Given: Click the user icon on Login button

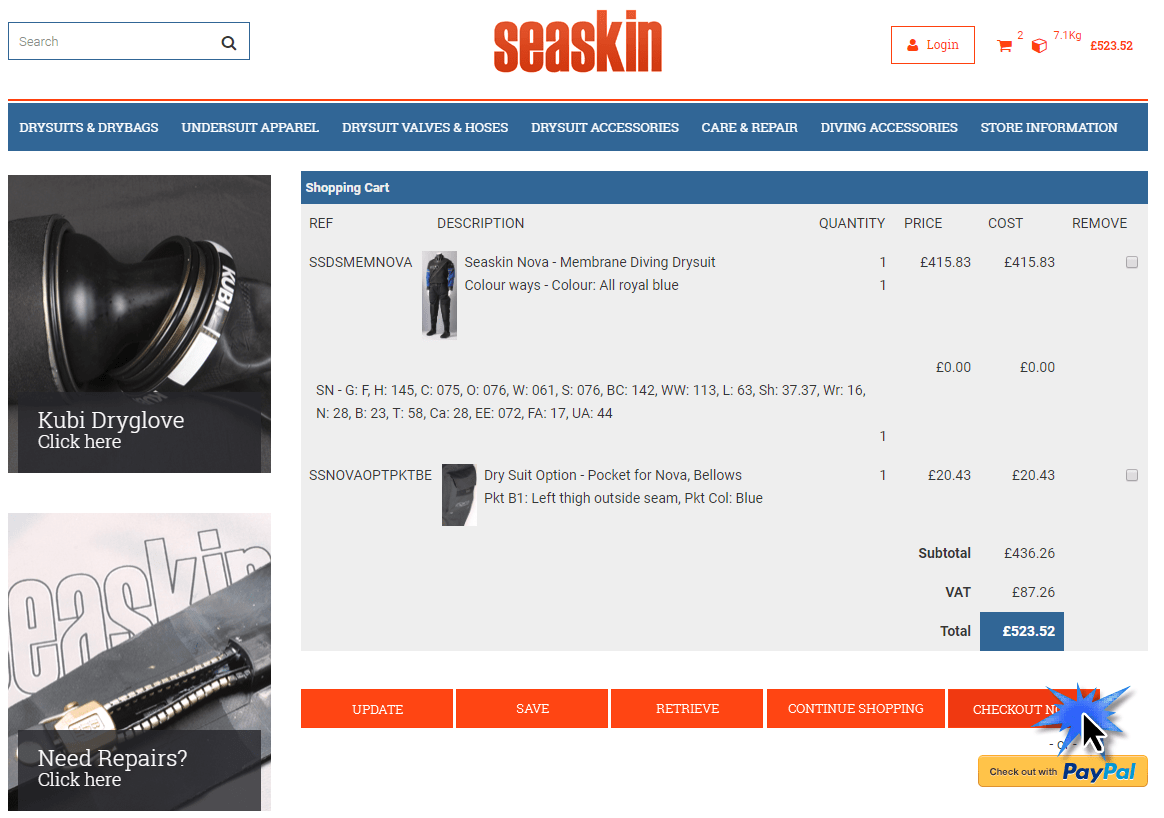Looking at the screenshot, I should pyautogui.click(x=913, y=45).
